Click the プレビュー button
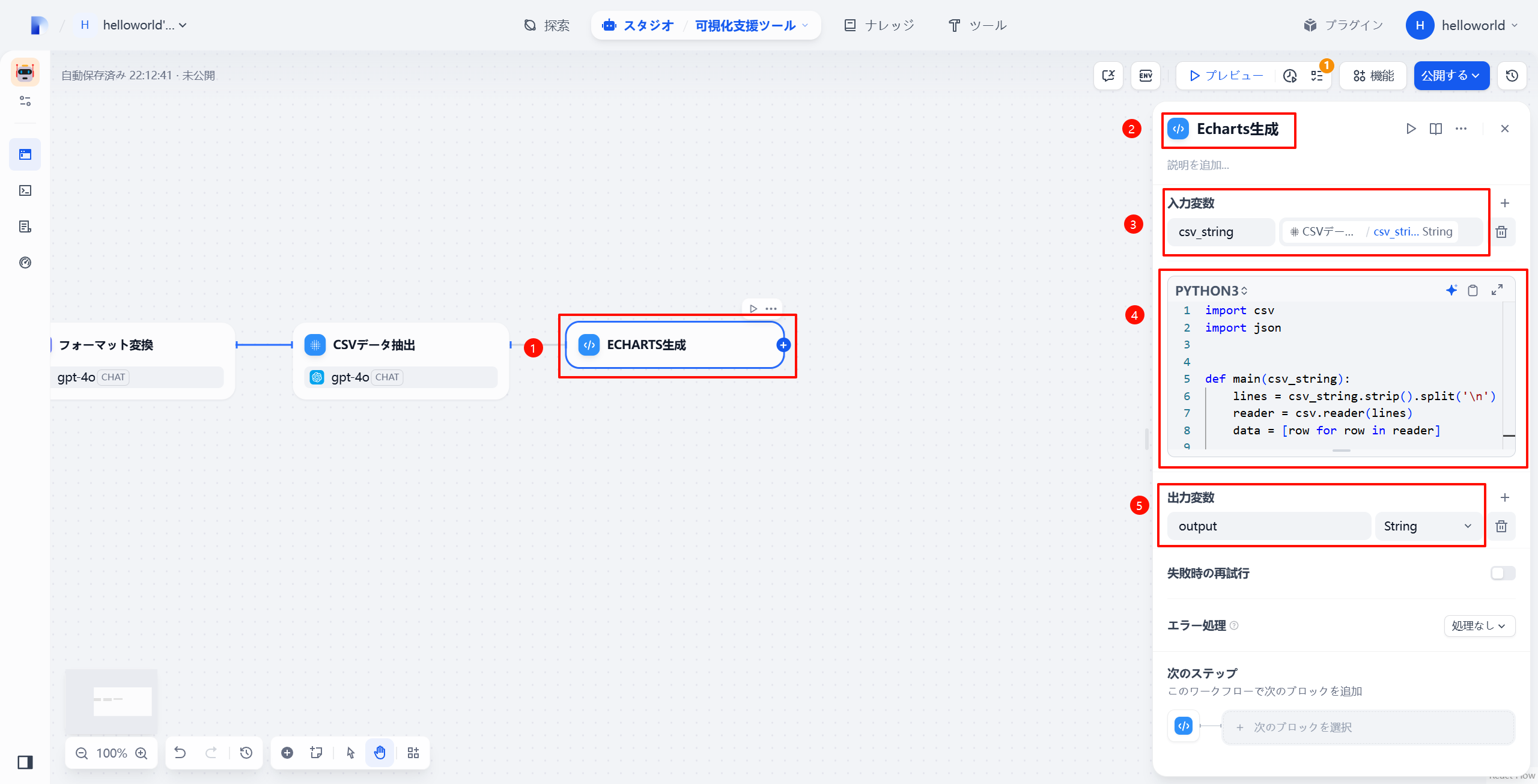The height and width of the screenshot is (784, 1538). click(x=1226, y=76)
